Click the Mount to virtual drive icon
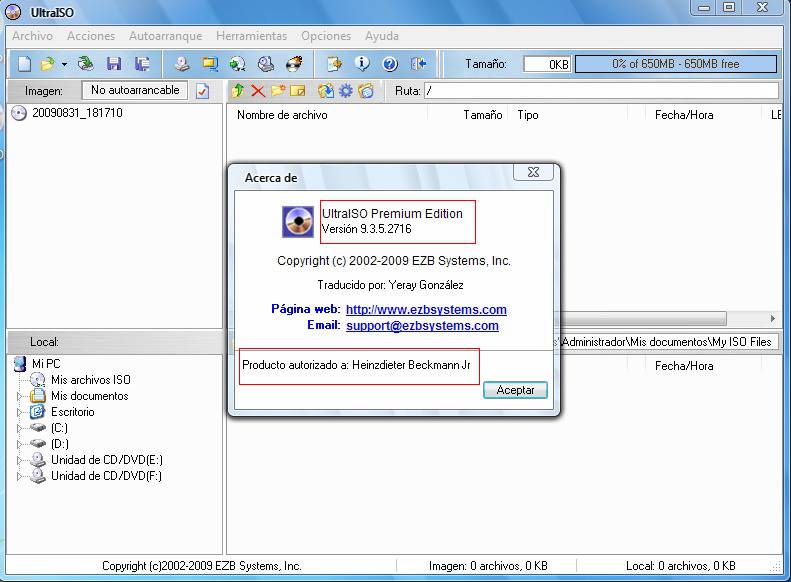Image resolution: width=791 pixels, height=582 pixels. (x=266, y=64)
